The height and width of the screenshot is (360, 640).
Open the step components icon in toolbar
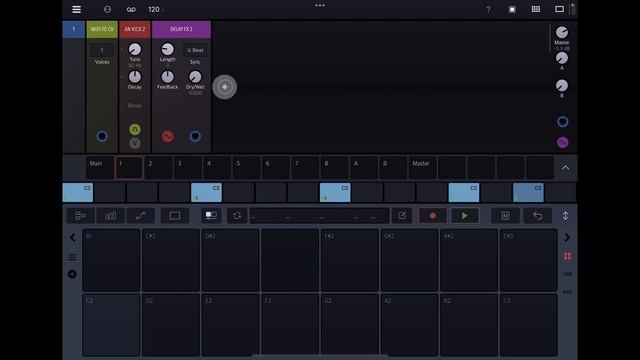coord(80,216)
